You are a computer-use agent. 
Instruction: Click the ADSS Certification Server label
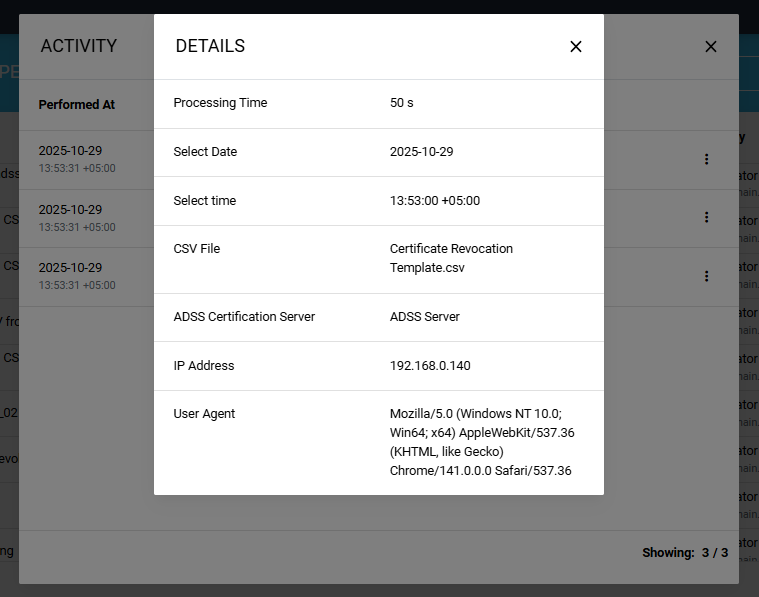244,317
